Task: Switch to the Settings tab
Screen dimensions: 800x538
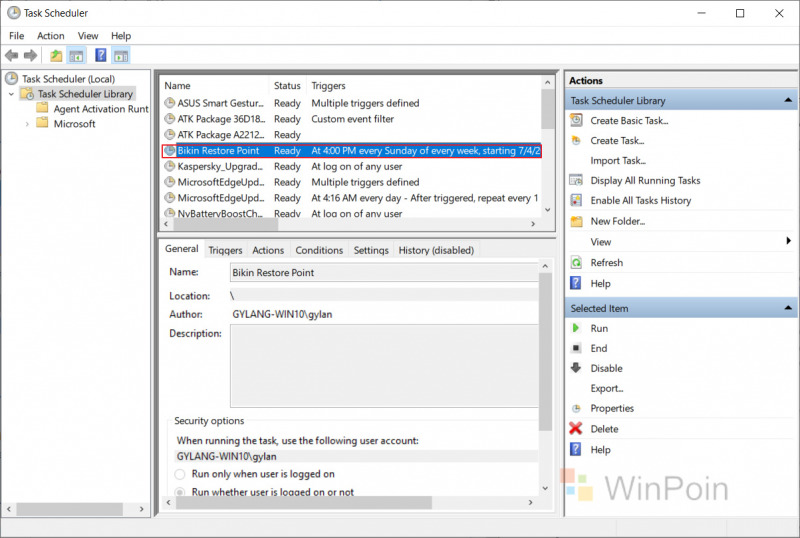Action: [371, 250]
